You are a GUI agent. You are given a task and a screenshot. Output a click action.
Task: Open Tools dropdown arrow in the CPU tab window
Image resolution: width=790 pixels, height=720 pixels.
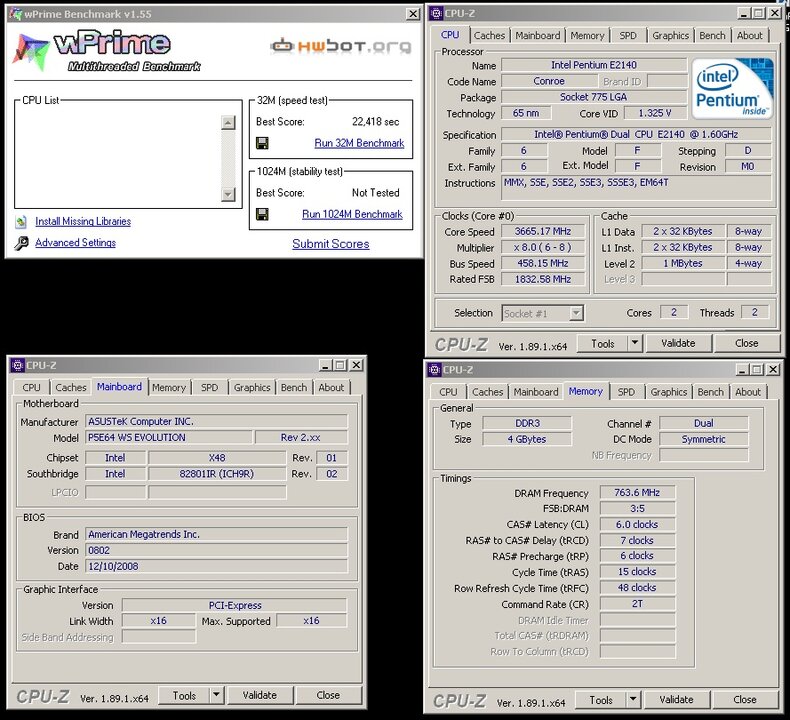635,344
